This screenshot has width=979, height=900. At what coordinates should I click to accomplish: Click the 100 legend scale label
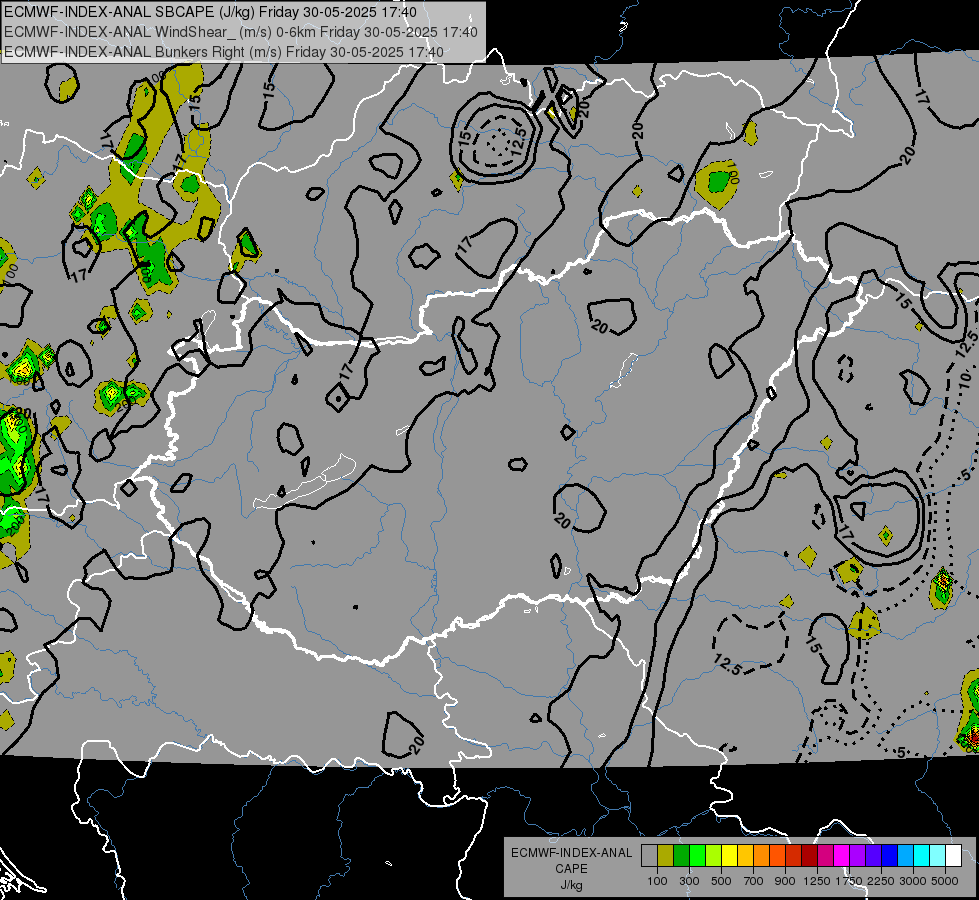[657, 881]
